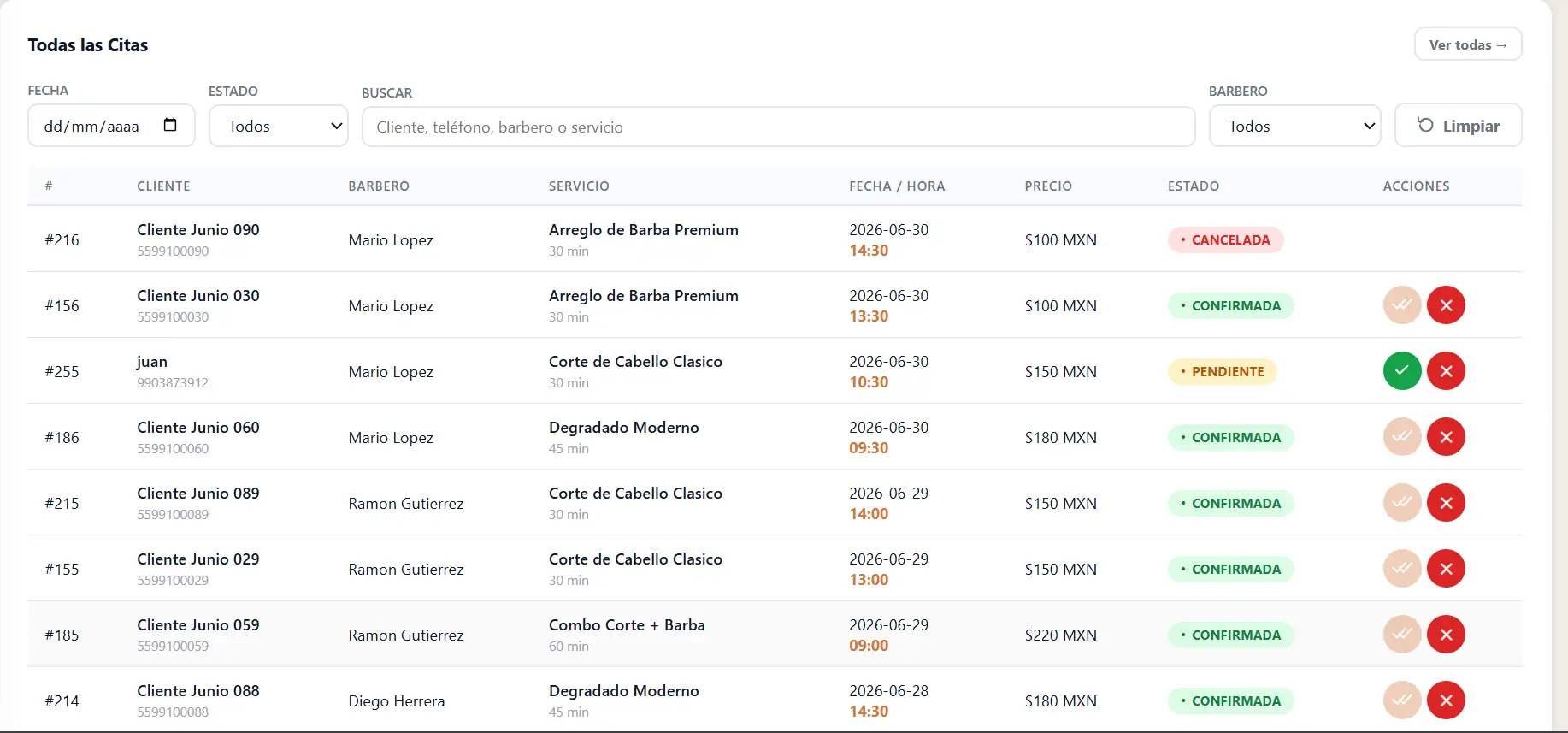Click CONFIRMADA badge in row #156
The width and height of the screenshot is (1568, 733).
click(x=1230, y=305)
